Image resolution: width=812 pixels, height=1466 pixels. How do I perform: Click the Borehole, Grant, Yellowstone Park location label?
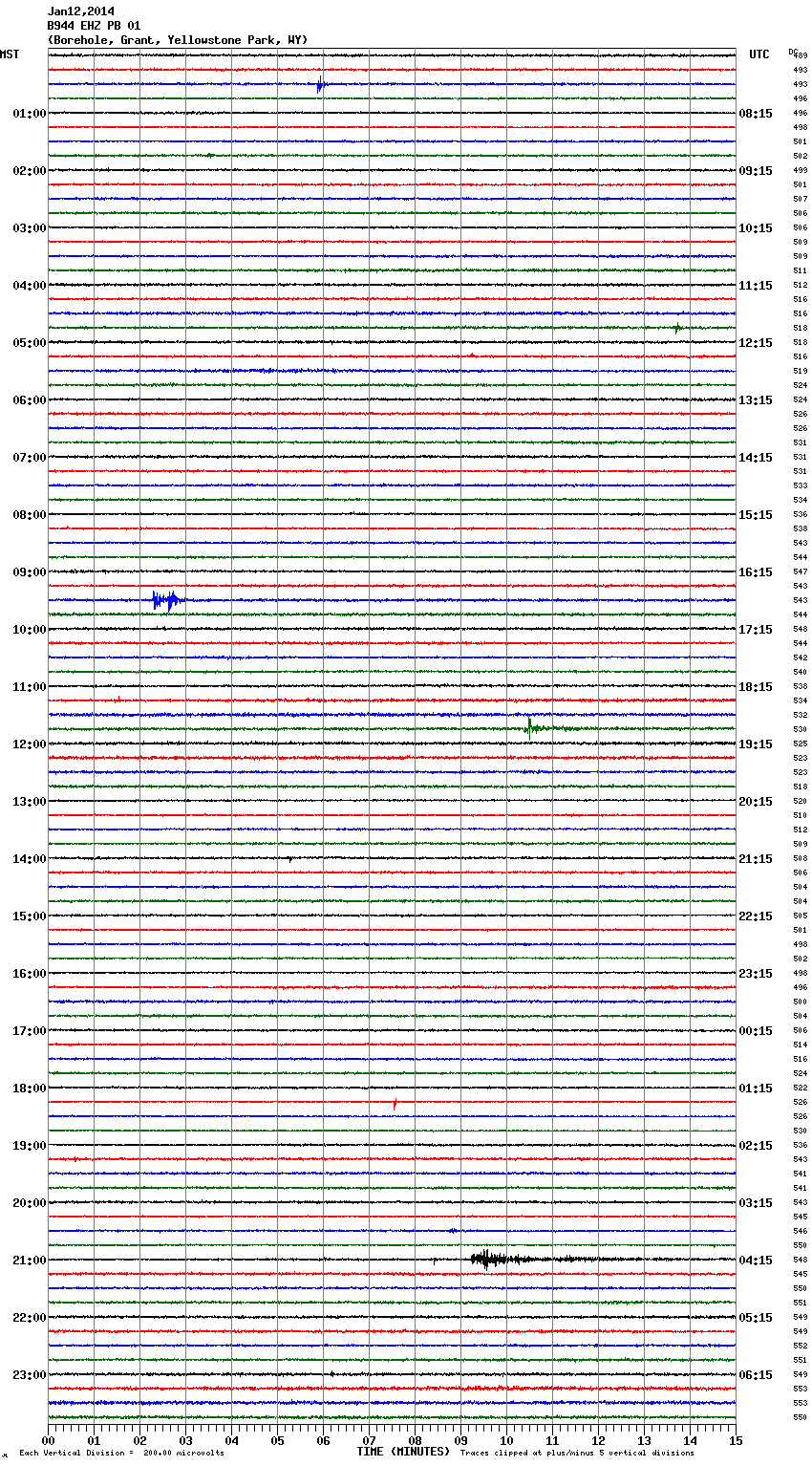click(x=178, y=40)
